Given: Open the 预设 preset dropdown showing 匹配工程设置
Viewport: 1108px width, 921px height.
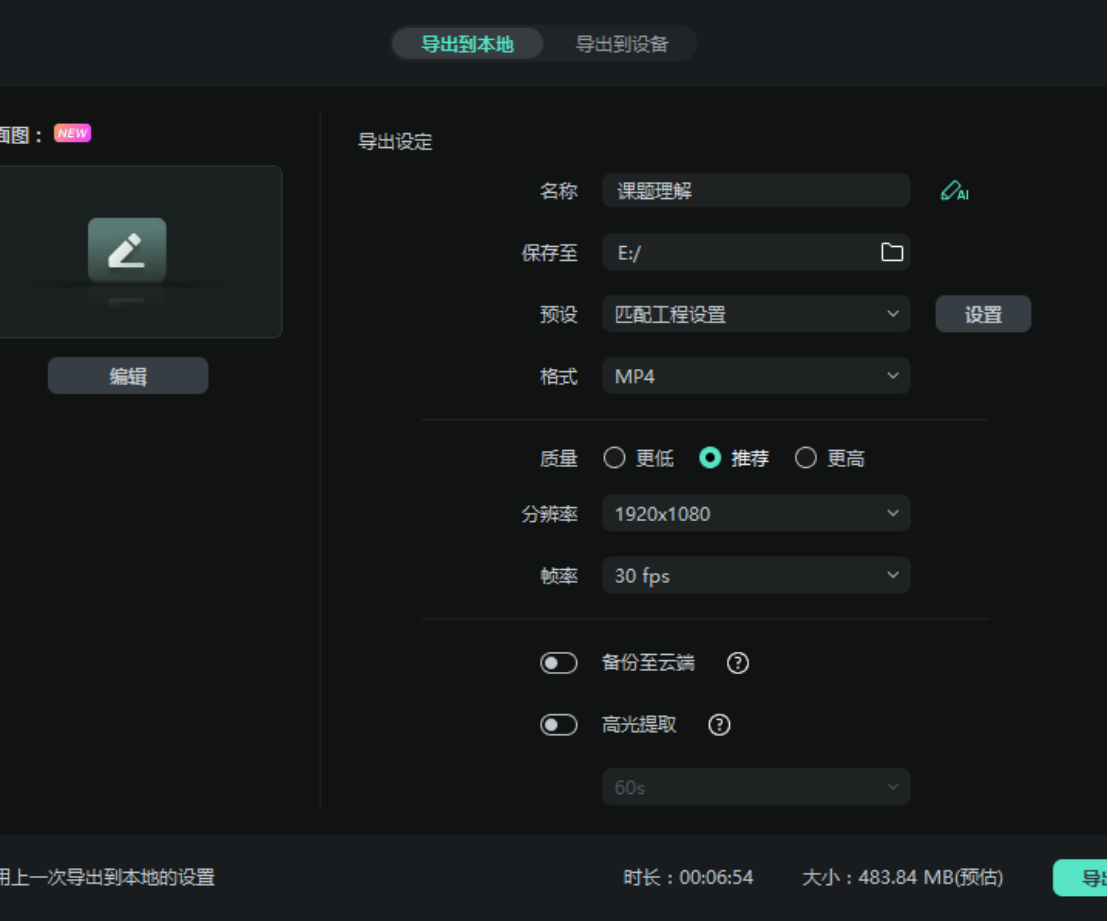Looking at the screenshot, I should click(x=756, y=314).
